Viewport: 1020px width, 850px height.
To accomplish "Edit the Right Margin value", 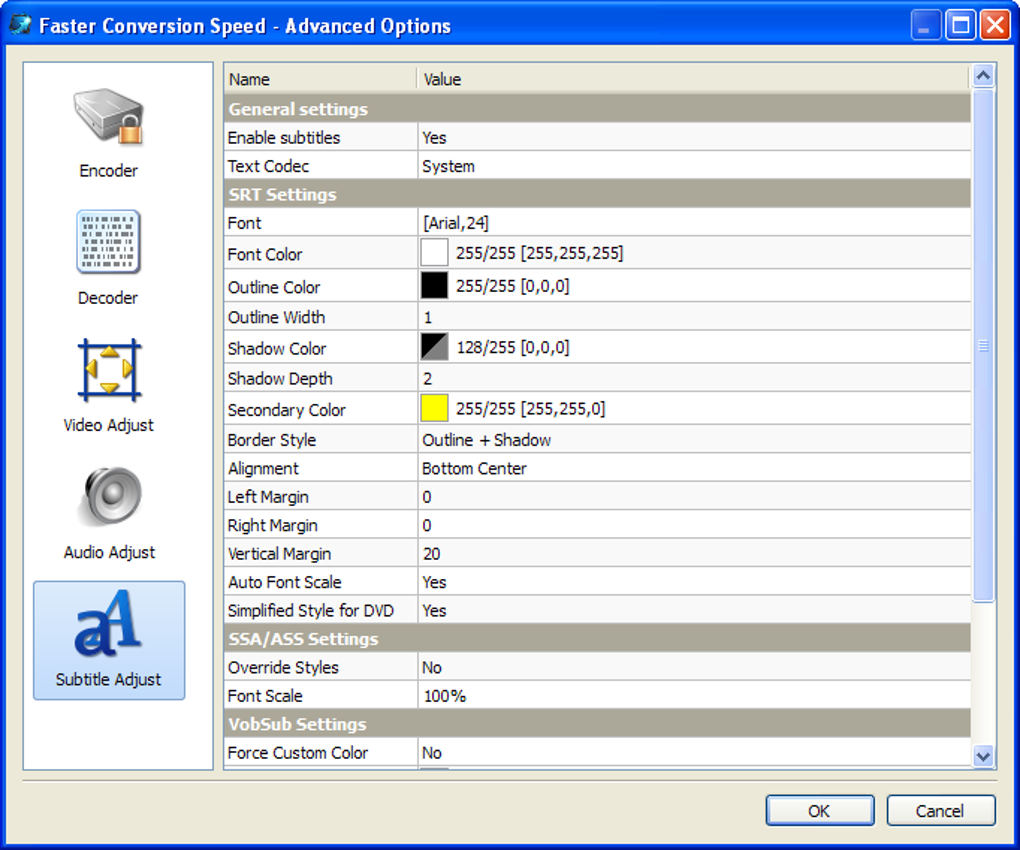I will click(694, 525).
